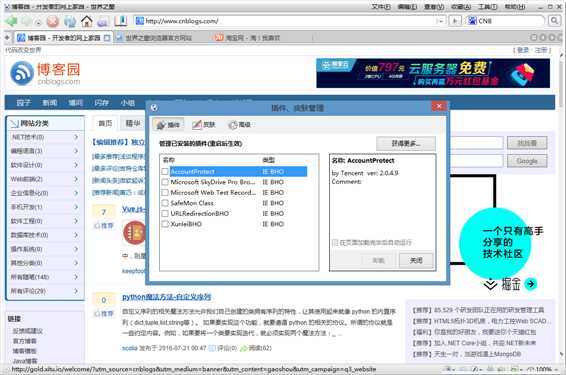Go back with the green back arrow
This screenshot has width=566, height=375.
click(12, 21)
